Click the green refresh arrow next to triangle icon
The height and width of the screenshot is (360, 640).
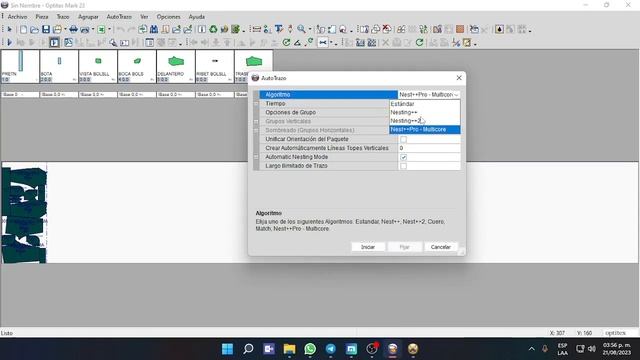286,42
